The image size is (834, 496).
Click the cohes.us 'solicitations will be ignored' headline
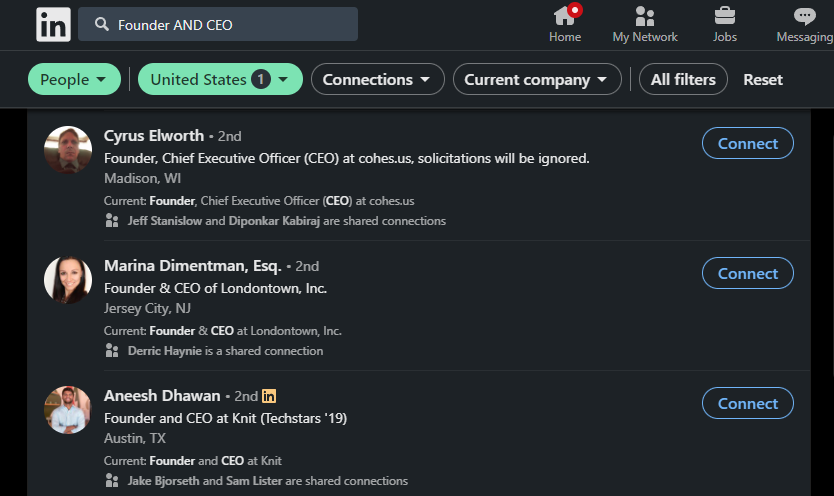click(347, 158)
